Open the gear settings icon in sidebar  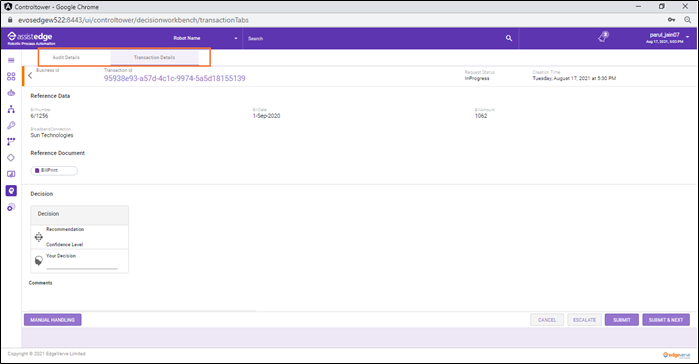pos(11,207)
